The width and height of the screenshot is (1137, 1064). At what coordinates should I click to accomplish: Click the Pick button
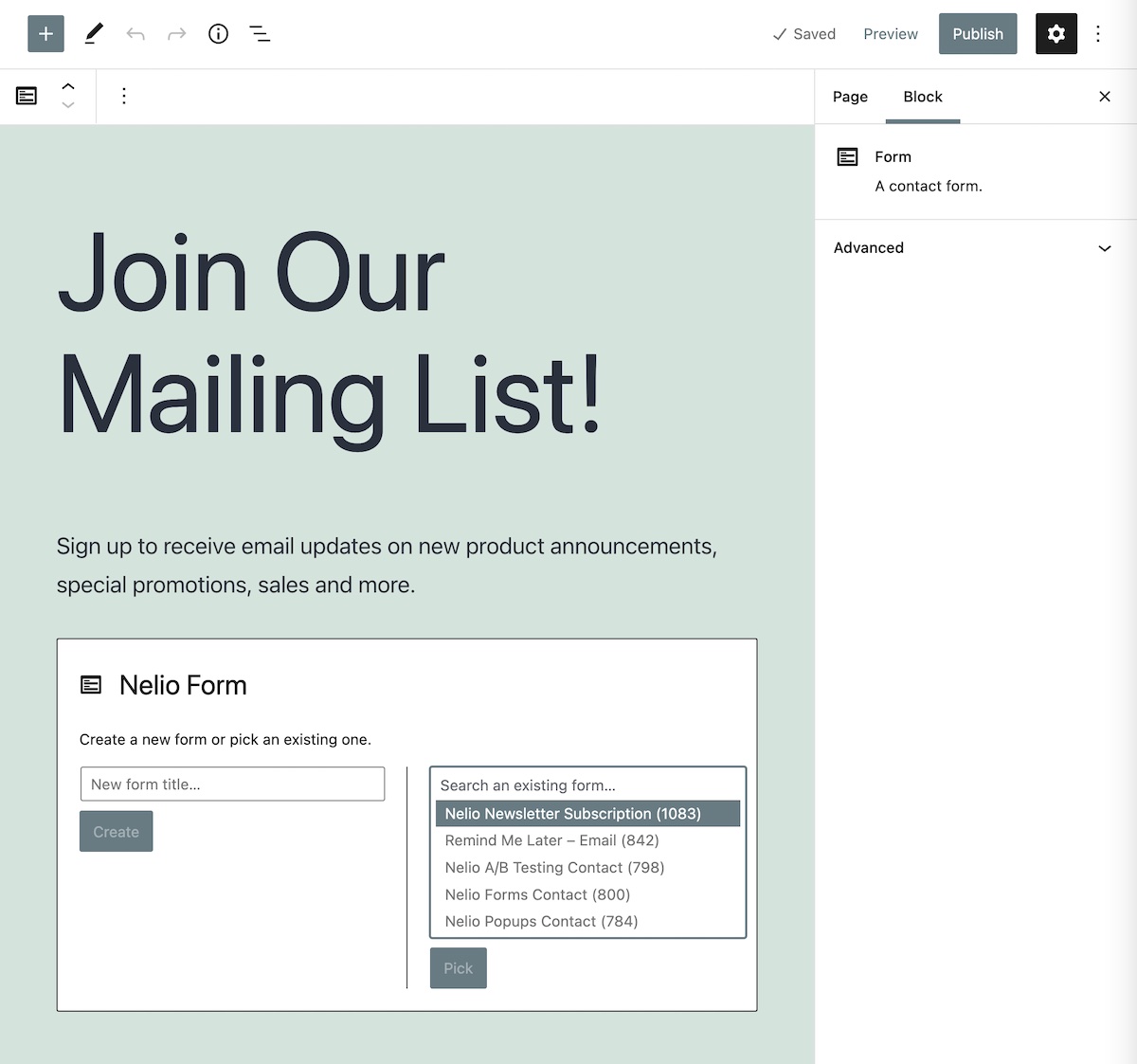459,968
